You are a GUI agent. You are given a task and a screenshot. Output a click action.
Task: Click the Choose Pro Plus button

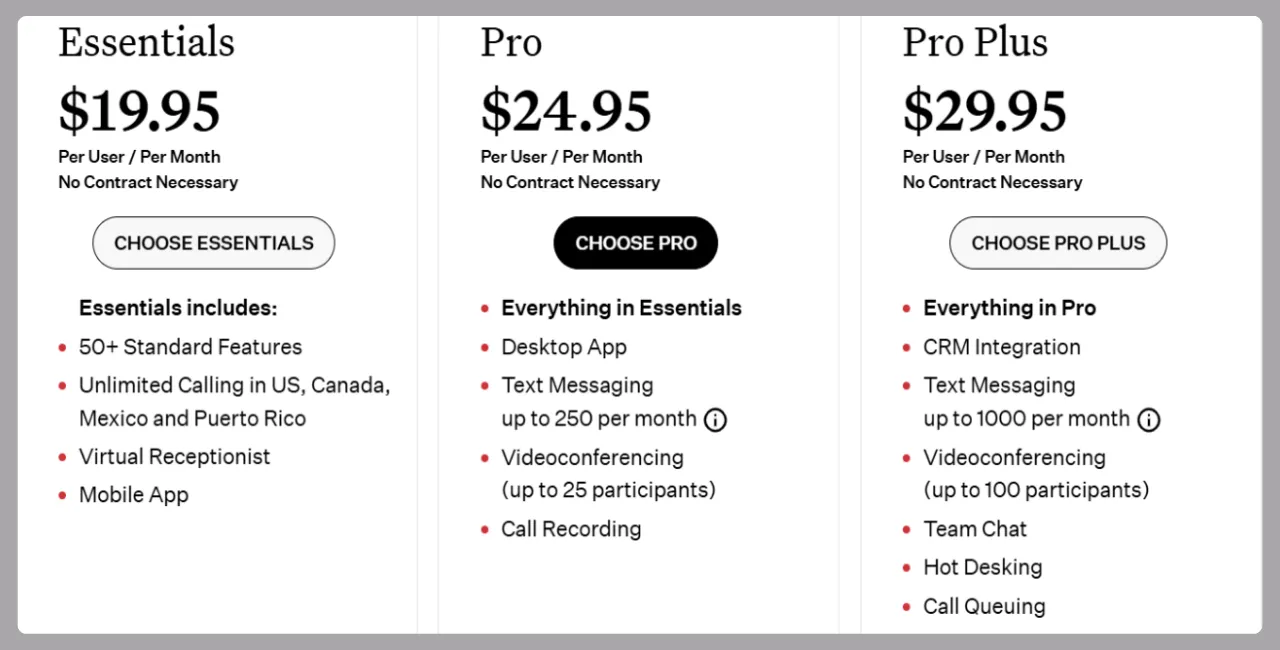1058,243
